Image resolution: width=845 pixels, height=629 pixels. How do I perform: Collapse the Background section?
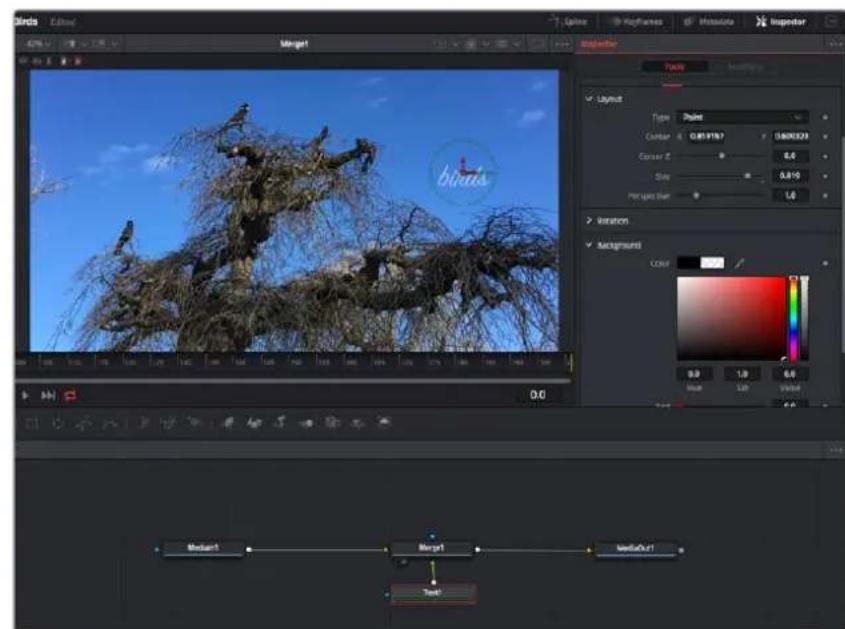click(x=589, y=245)
